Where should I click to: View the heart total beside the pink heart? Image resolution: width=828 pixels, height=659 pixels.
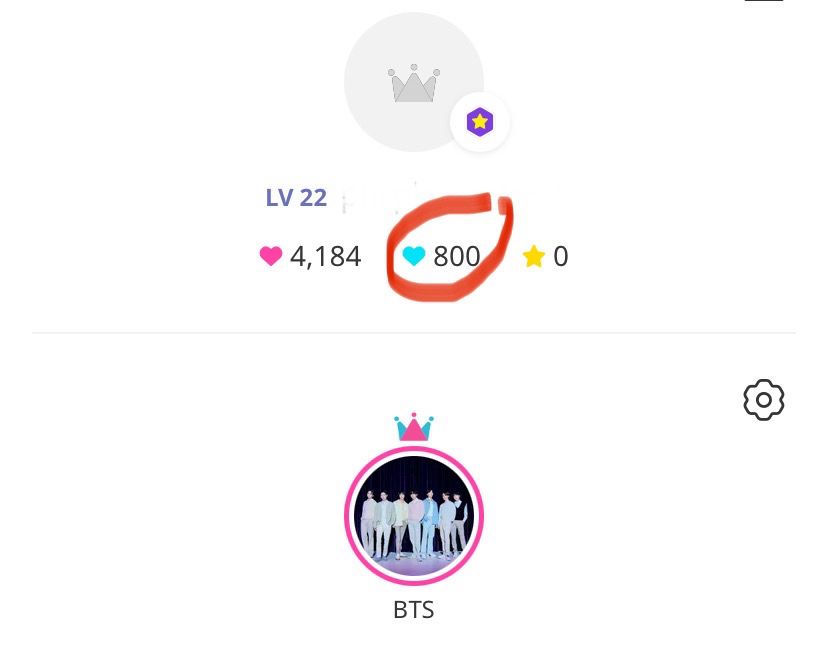(325, 256)
